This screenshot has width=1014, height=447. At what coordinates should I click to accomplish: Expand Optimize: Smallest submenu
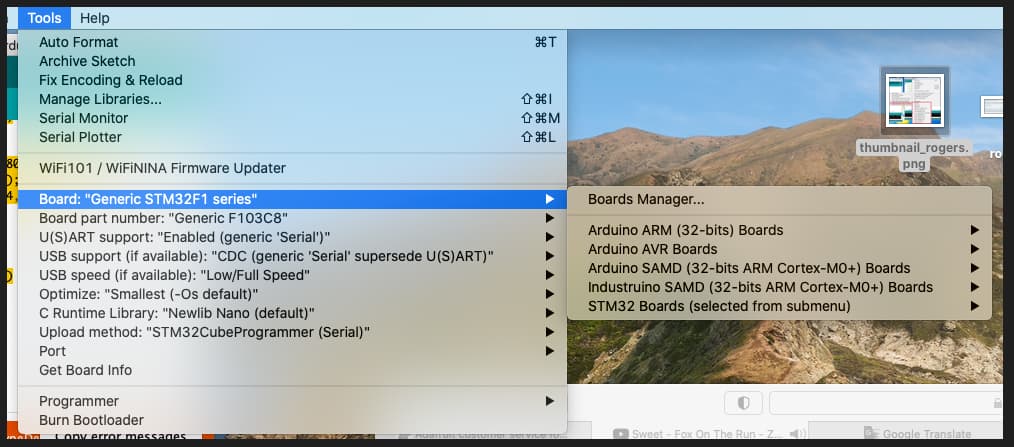pyautogui.click(x=292, y=294)
